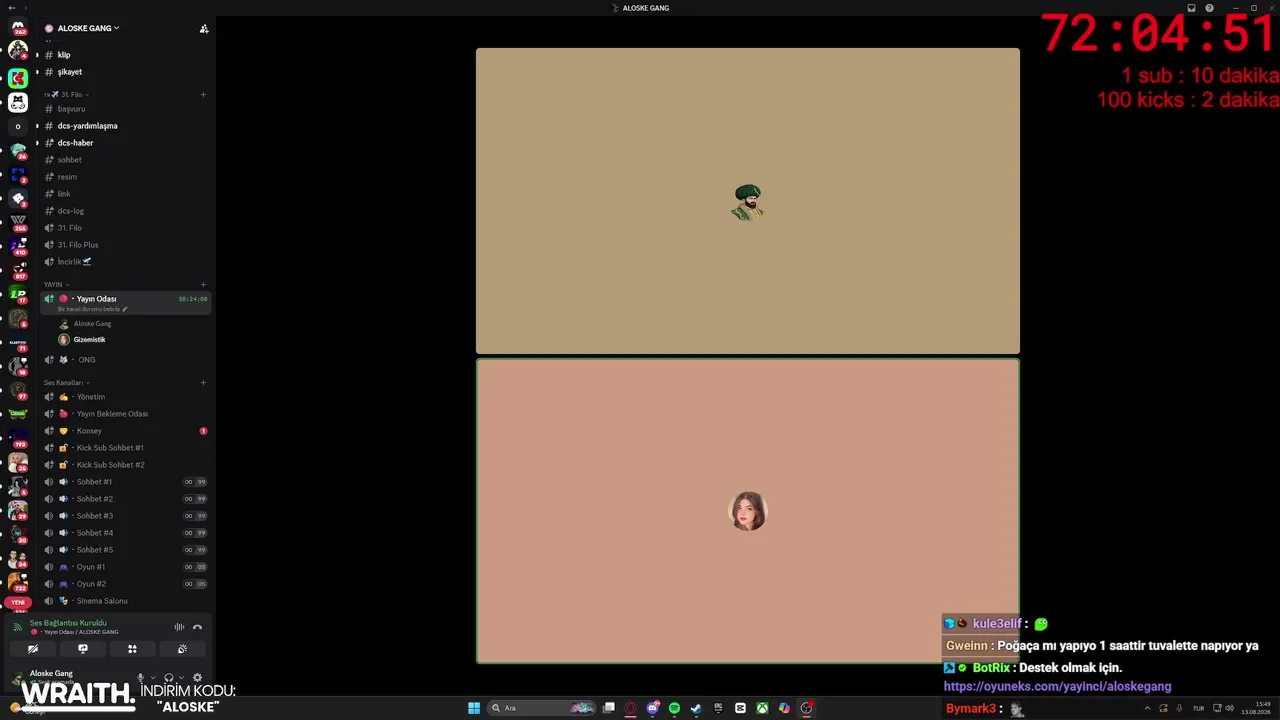Image resolution: width=1280 pixels, height=720 pixels.
Task: Open the white robot-face server icon
Action: [x=18, y=102]
